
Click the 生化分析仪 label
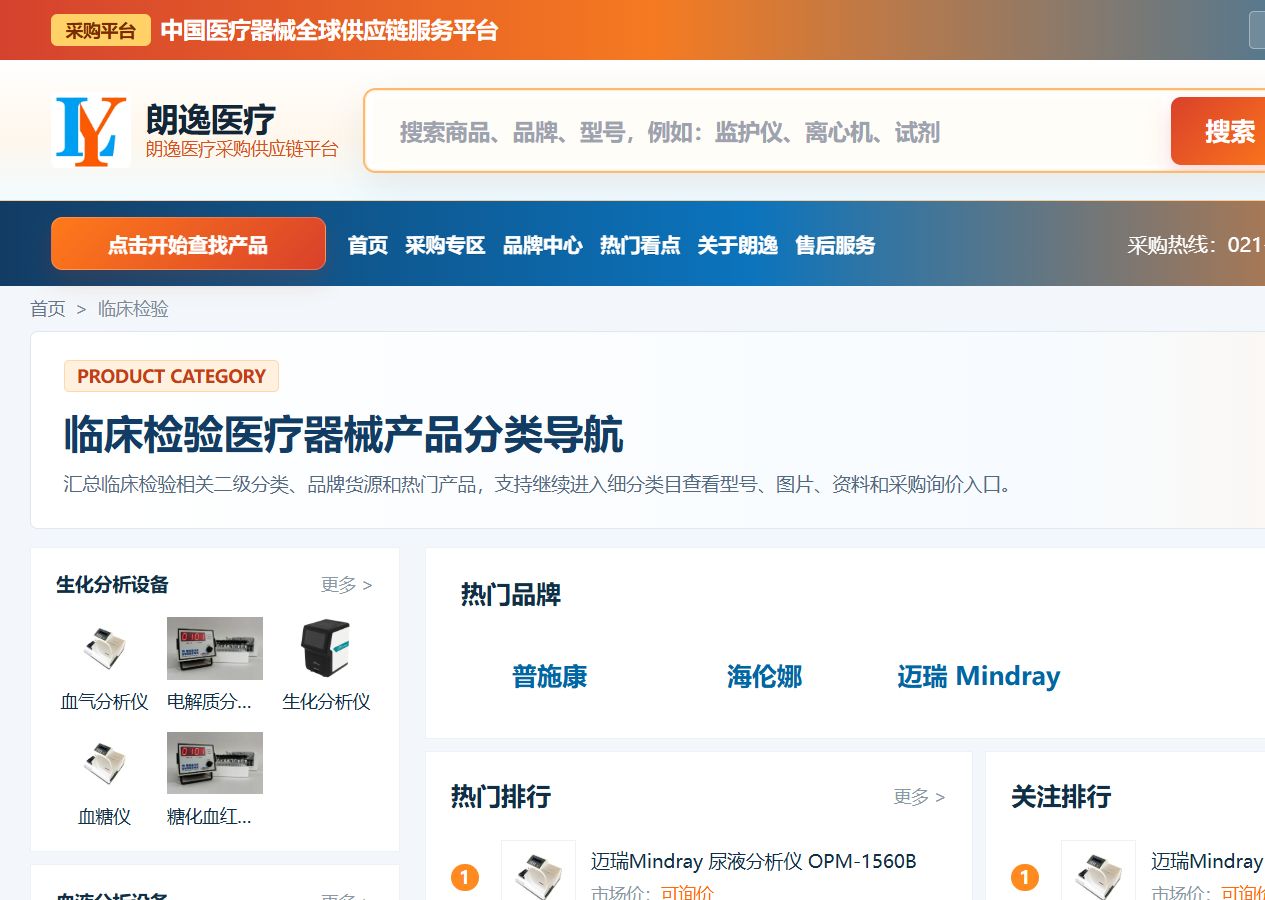point(326,702)
